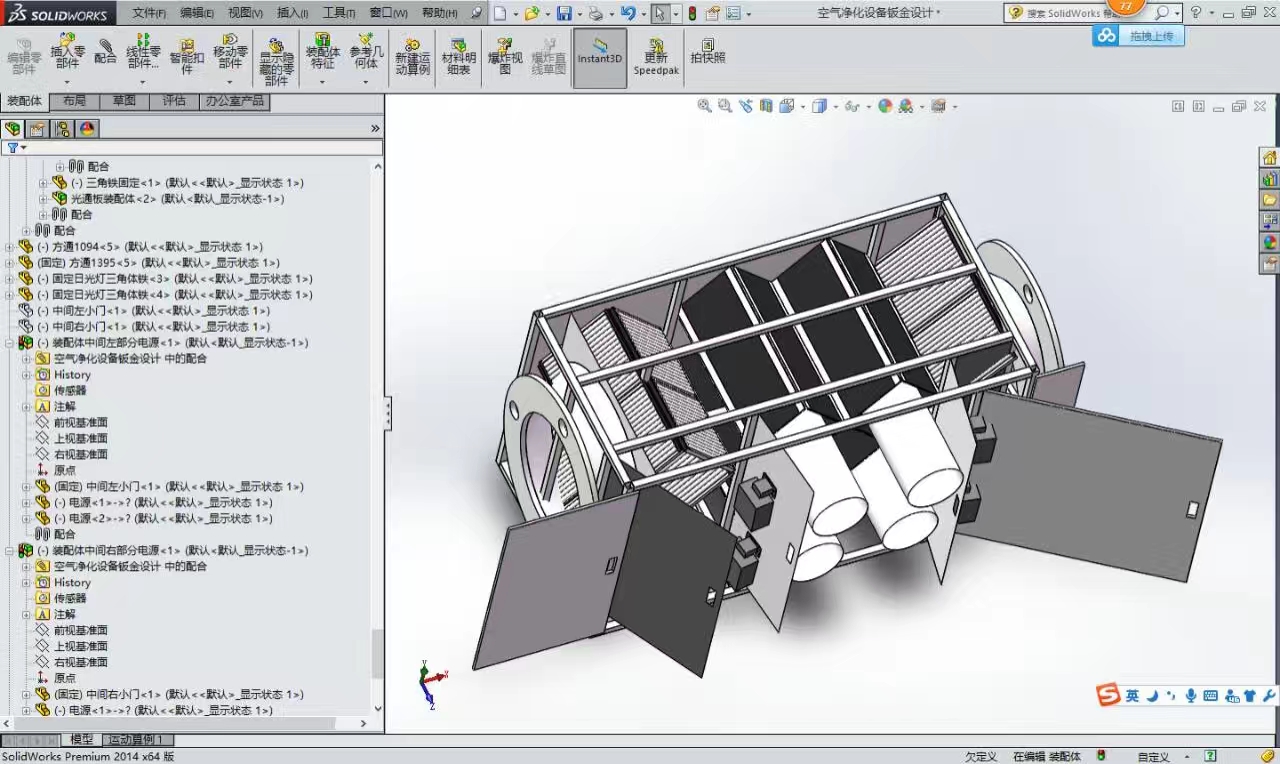Viewport: 1280px width, 764px height.
Task: Click the Previous View icon in view toolbar
Action: [x=745, y=106]
